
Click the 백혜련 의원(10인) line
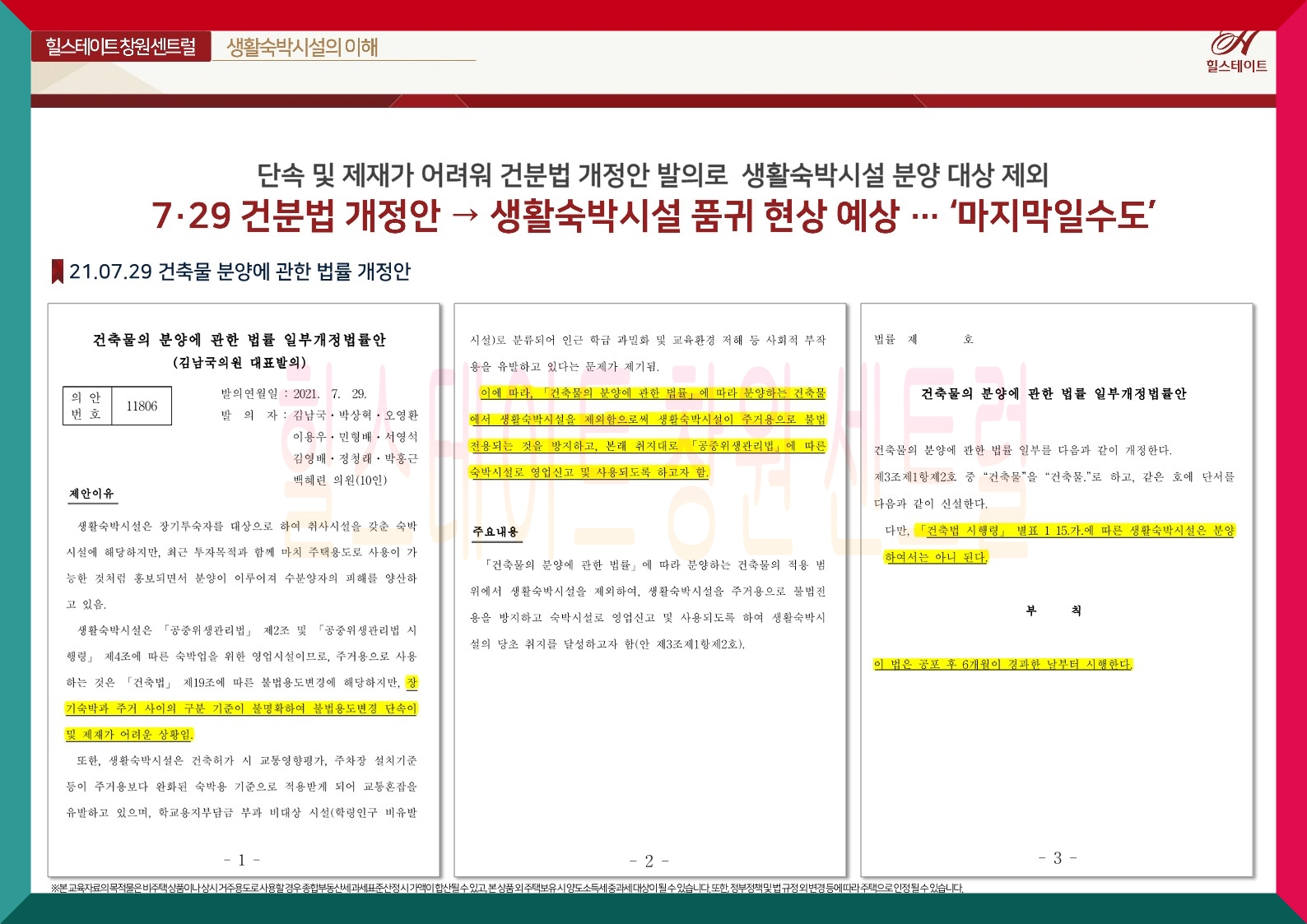(340, 480)
